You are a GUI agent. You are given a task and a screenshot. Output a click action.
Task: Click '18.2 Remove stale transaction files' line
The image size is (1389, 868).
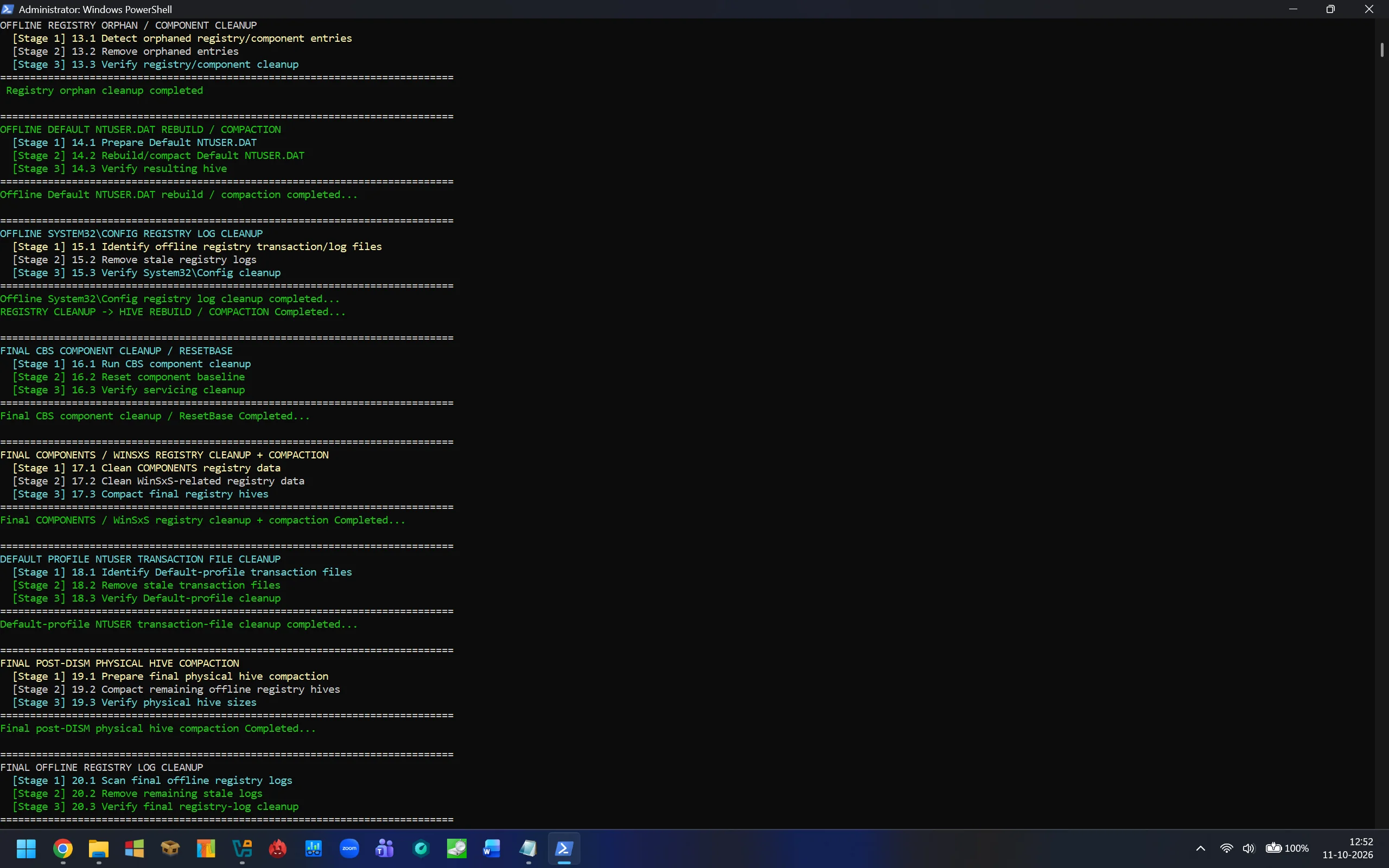coord(146,585)
